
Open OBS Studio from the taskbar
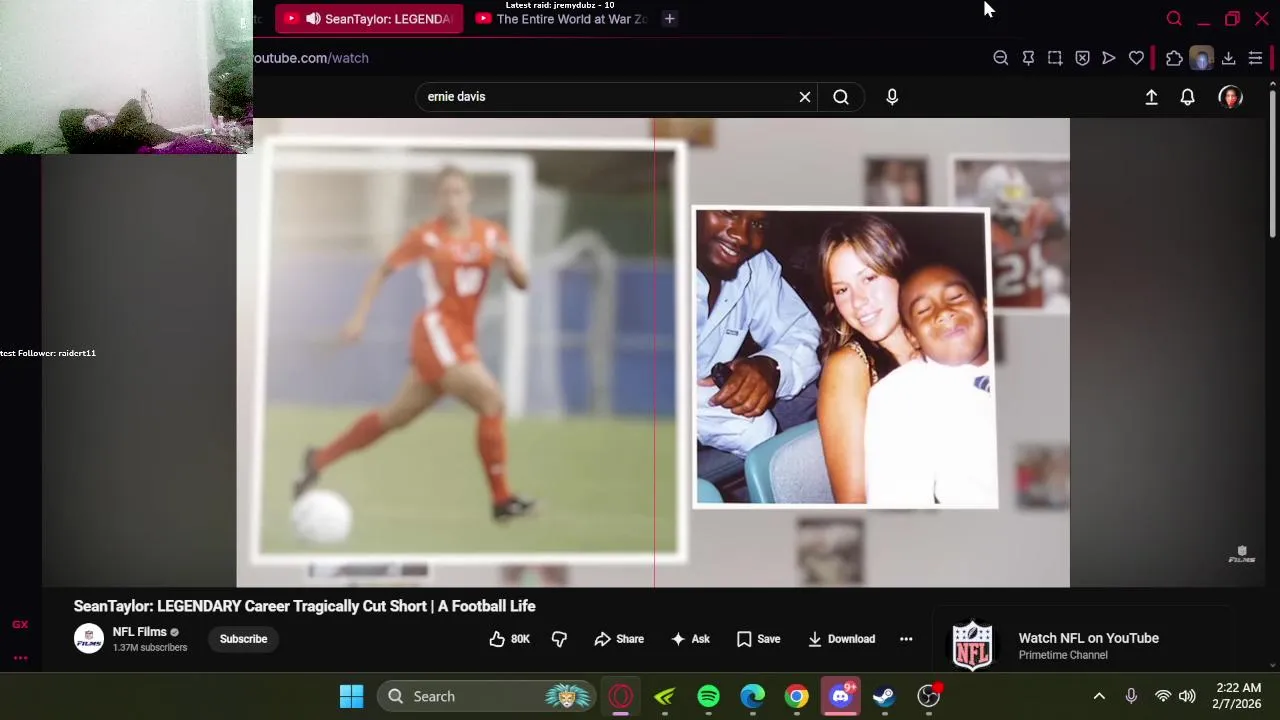929,696
